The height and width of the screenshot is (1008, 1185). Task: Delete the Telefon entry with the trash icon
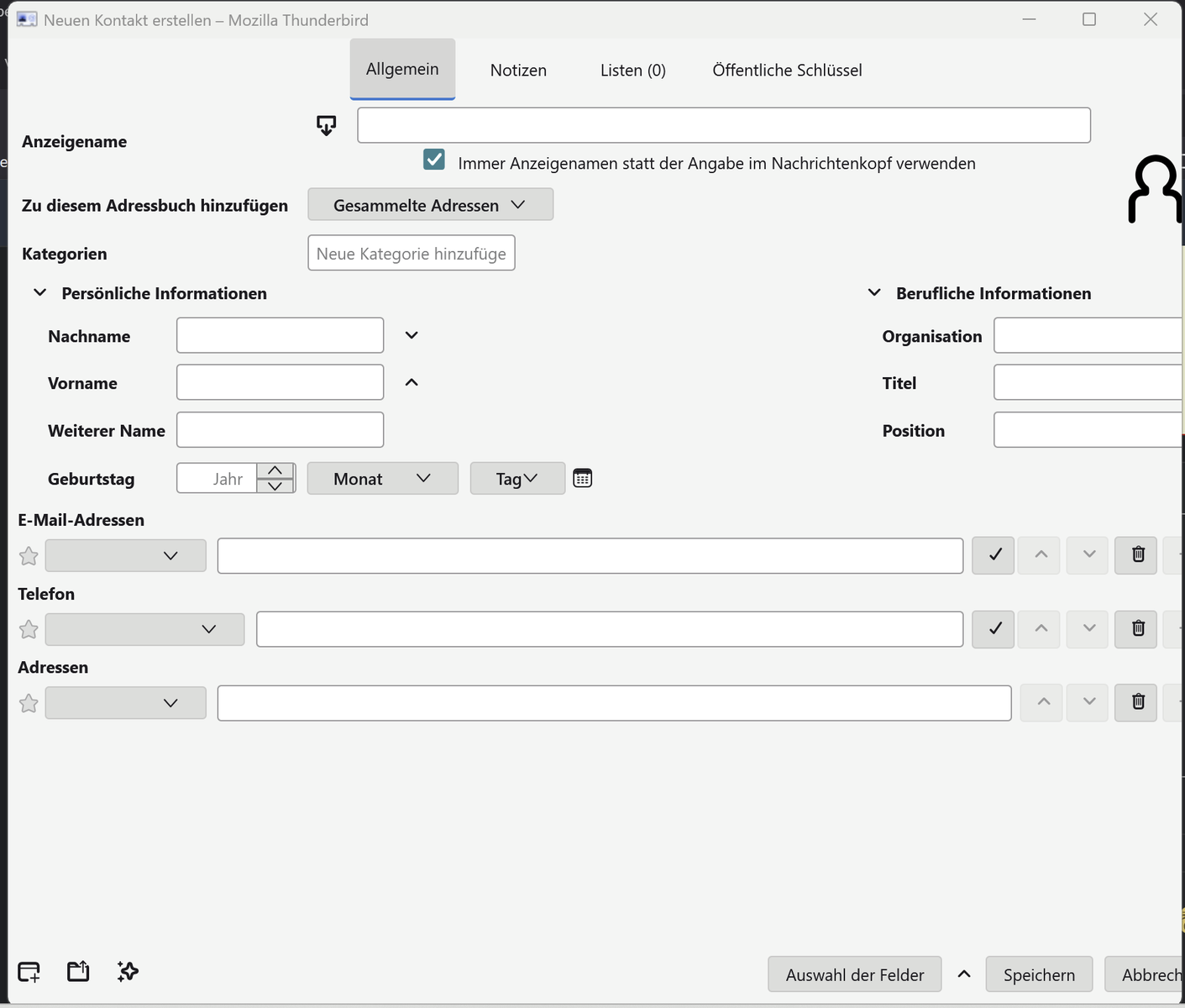tap(1138, 628)
